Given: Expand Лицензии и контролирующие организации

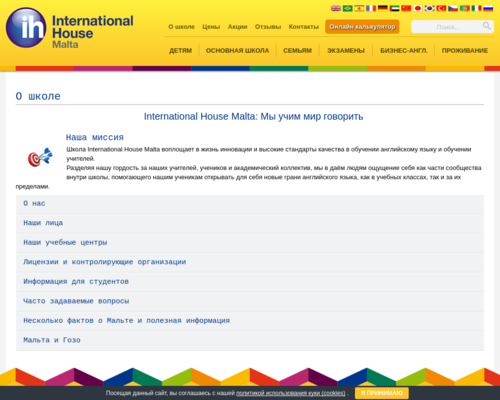Looking at the screenshot, I should click(x=250, y=262).
